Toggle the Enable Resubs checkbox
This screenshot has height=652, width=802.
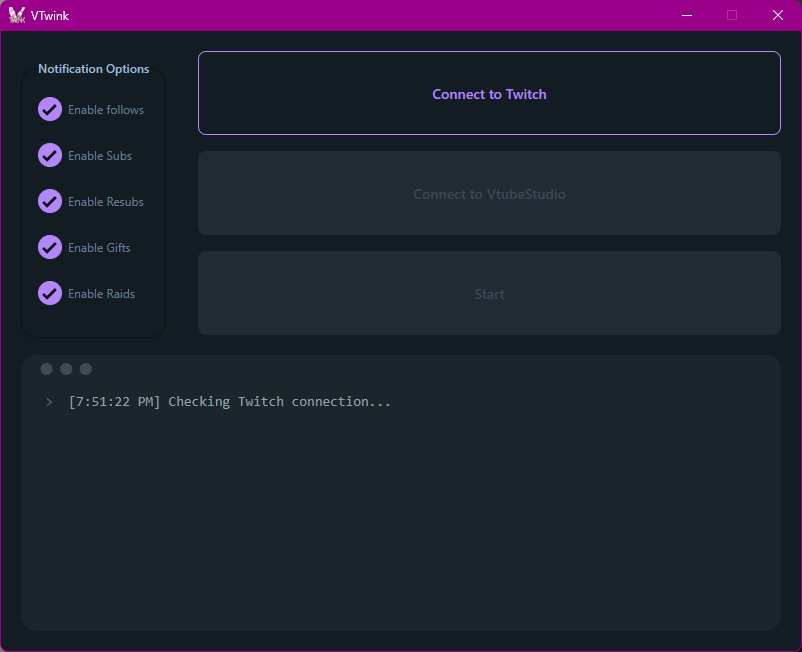click(x=50, y=201)
